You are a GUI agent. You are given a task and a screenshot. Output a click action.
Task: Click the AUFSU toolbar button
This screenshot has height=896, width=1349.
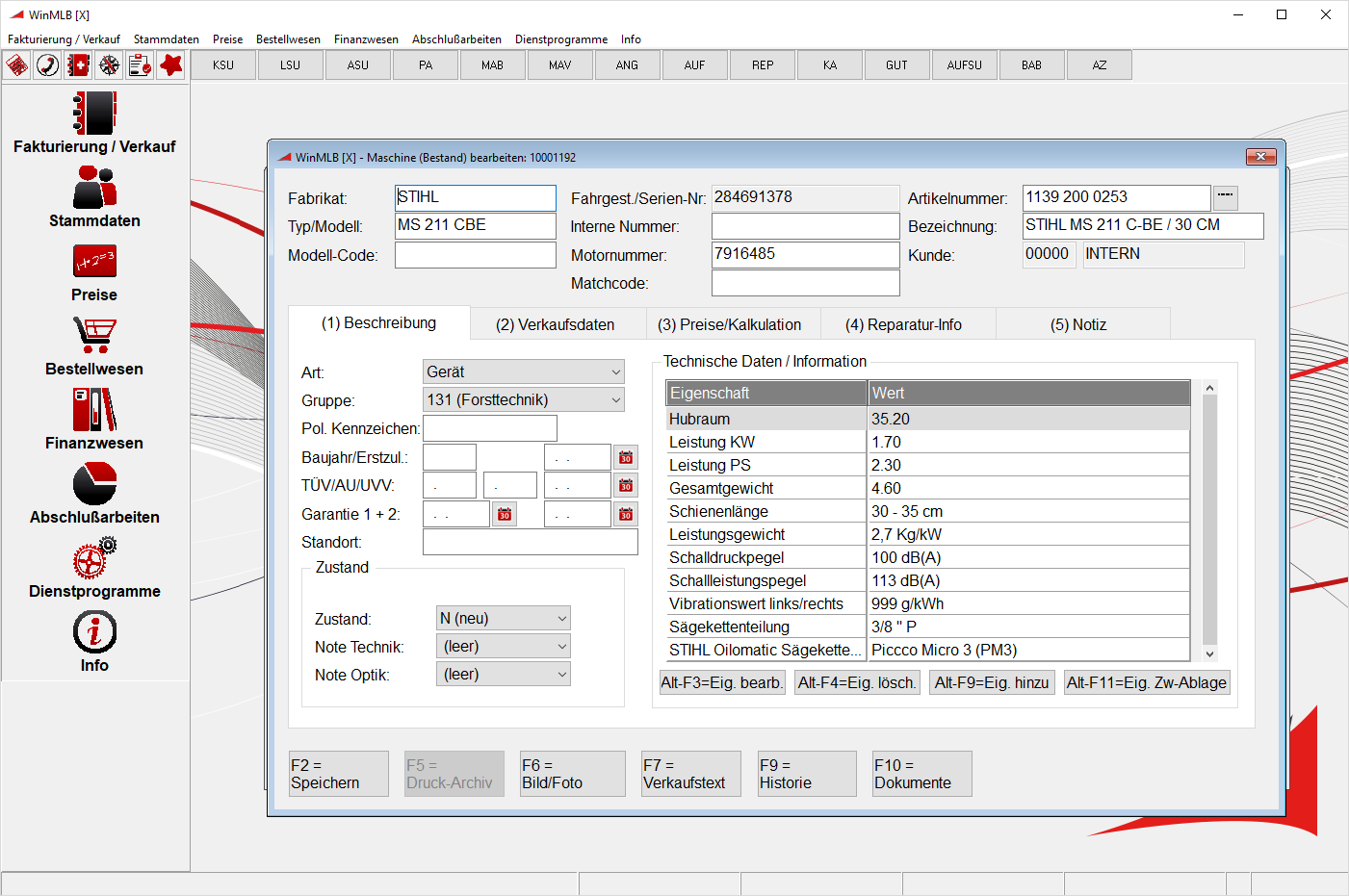tap(965, 65)
